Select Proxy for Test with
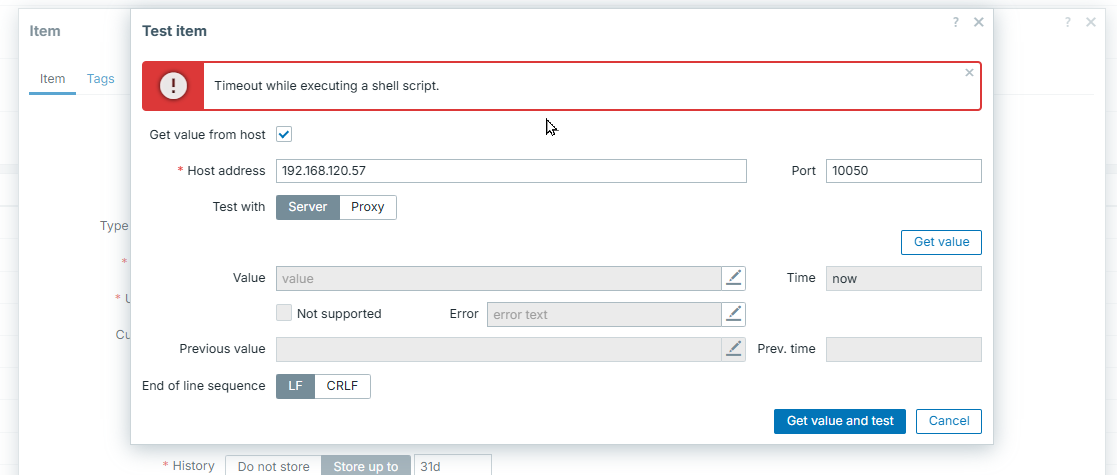 pyautogui.click(x=368, y=207)
